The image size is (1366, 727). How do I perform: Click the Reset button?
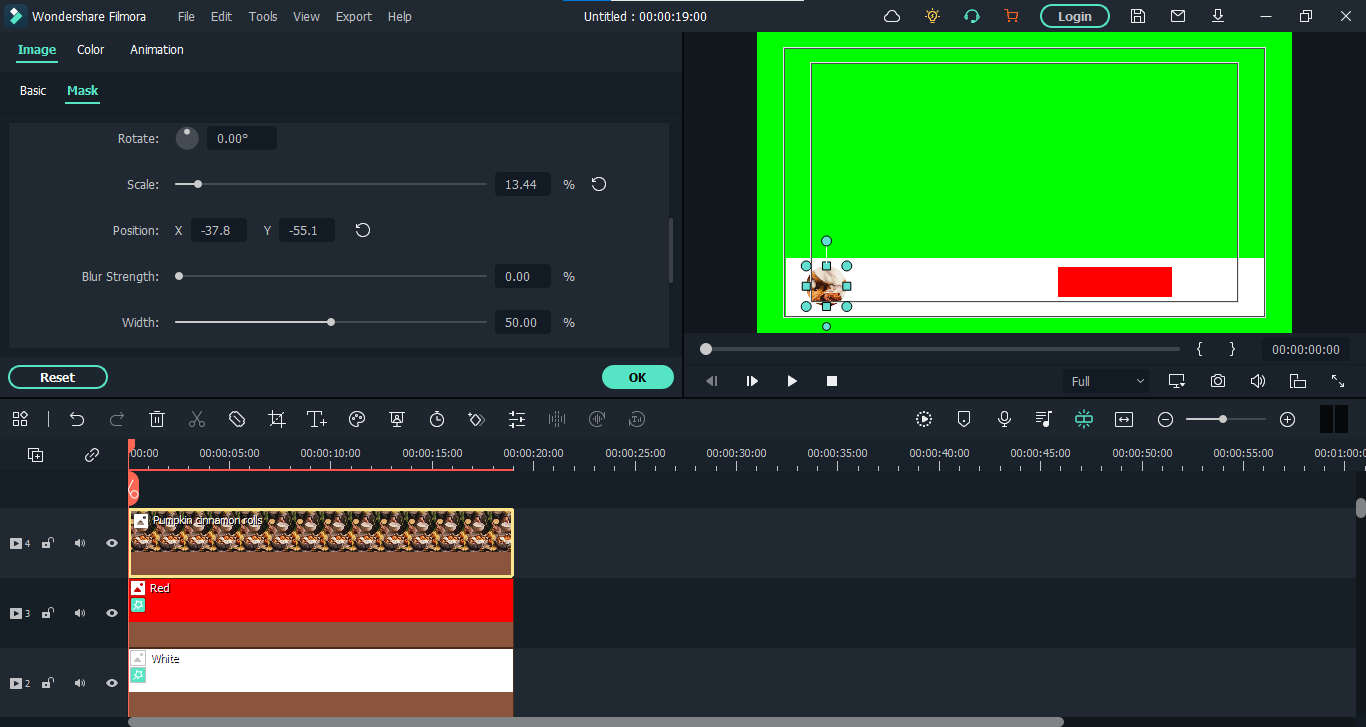click(x=58, y=377)
